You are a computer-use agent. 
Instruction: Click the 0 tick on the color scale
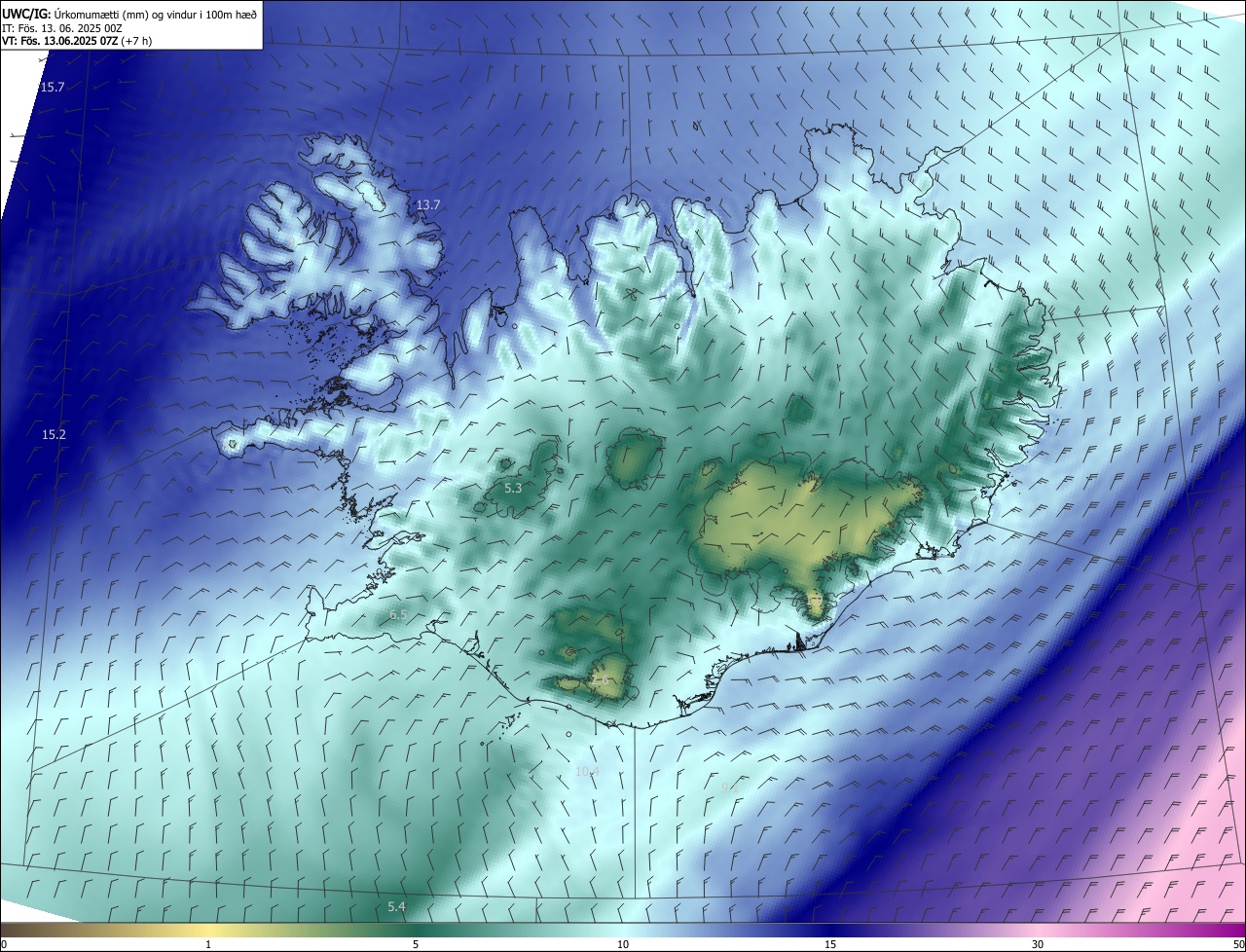pyautogui.click(x=3, y=944)
